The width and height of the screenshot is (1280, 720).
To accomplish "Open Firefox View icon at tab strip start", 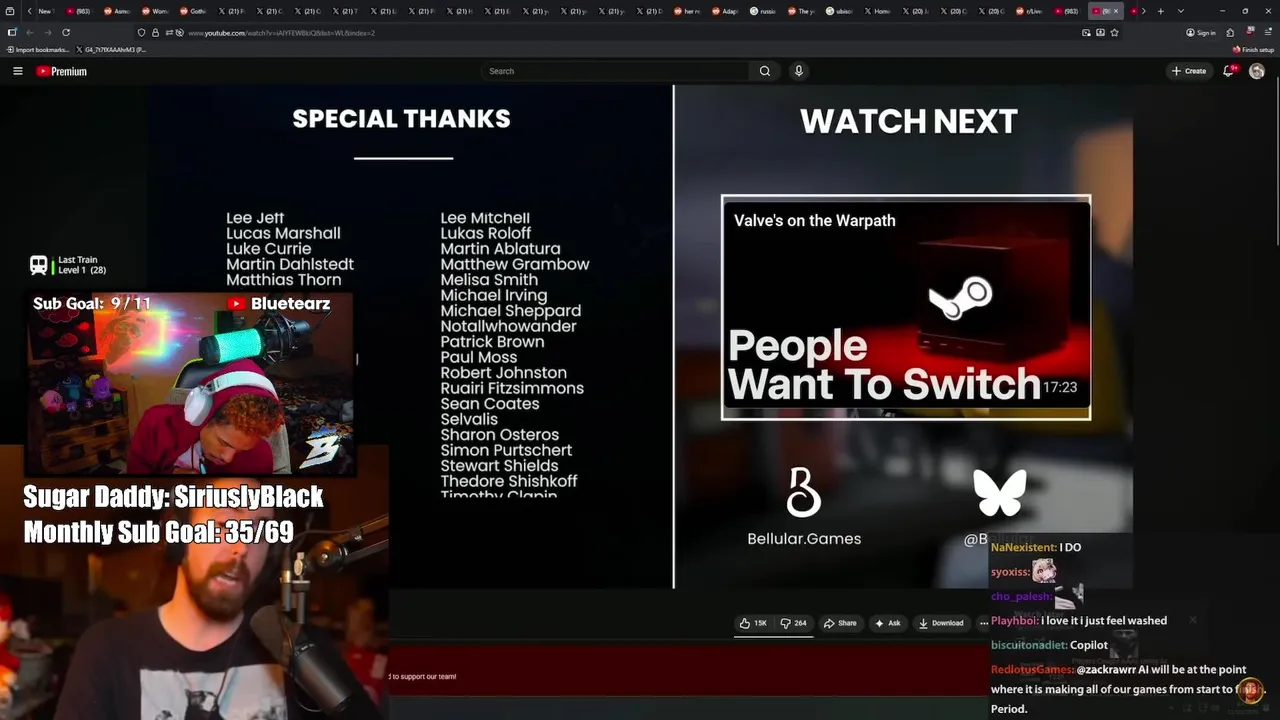I will pyautogui.click(x=10, y=11).
